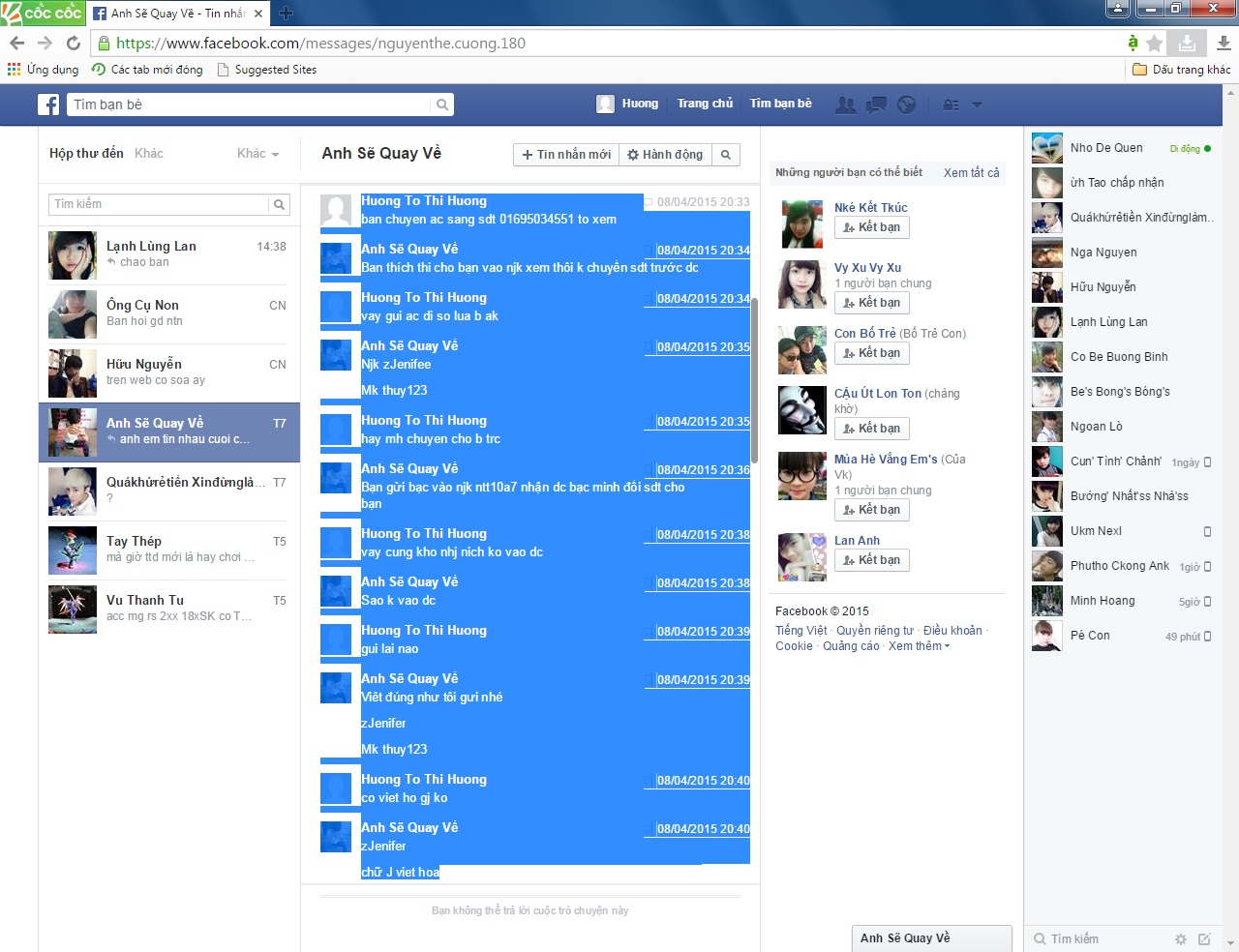Open the Vu Thanh Tu conversation

point(169,610)
